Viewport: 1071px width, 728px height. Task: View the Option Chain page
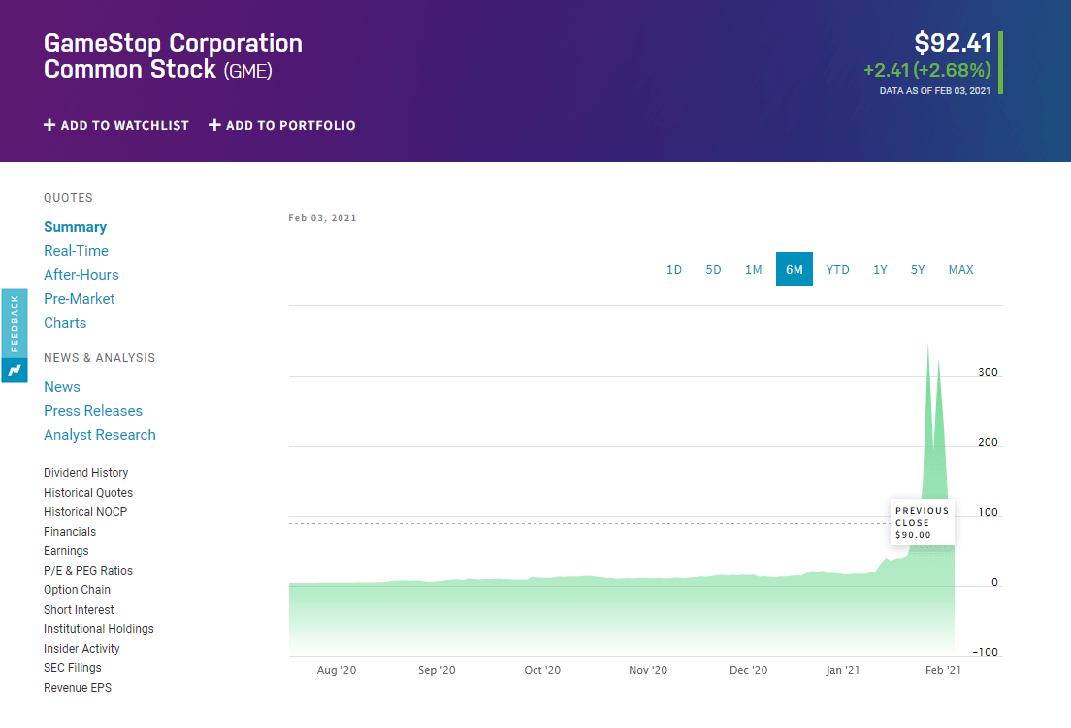(x=77, y=590)
